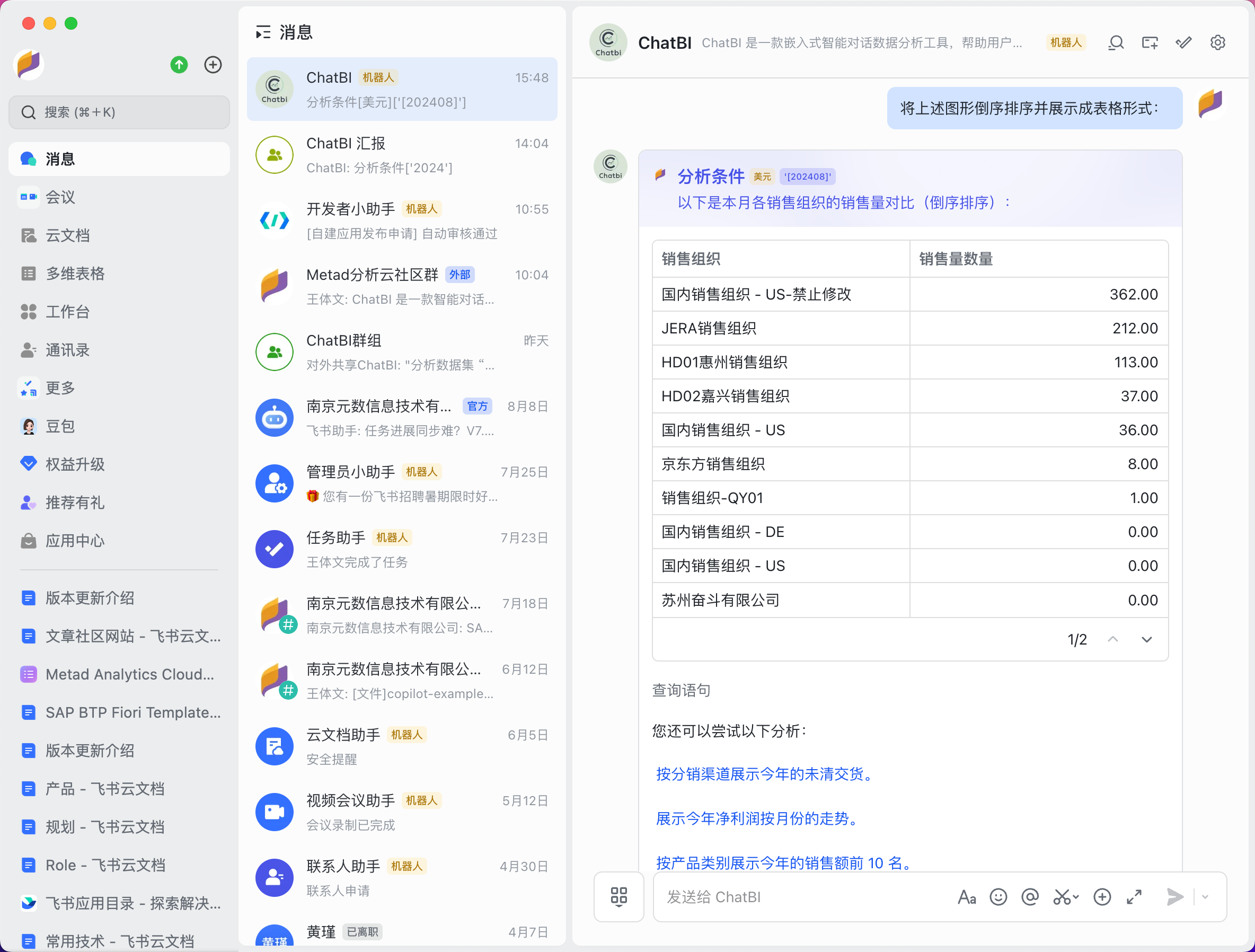This screenshot has height=952, width=1255.
Task: Click the ChatBI avatar in chat header
Action: pos(608,42)
